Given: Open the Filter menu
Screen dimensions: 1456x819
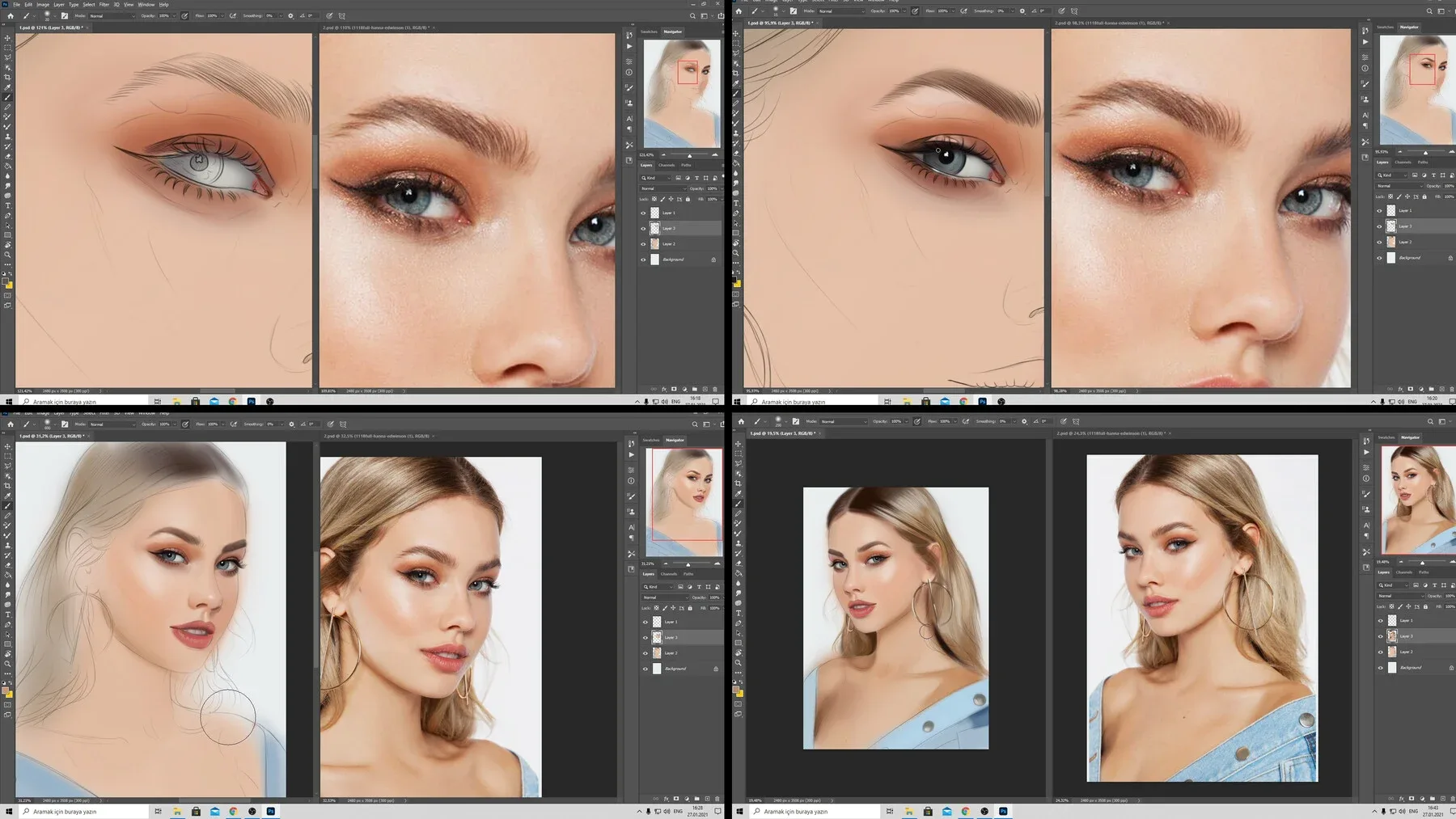Looking at the screenshot, I should (x=104, y=4).
